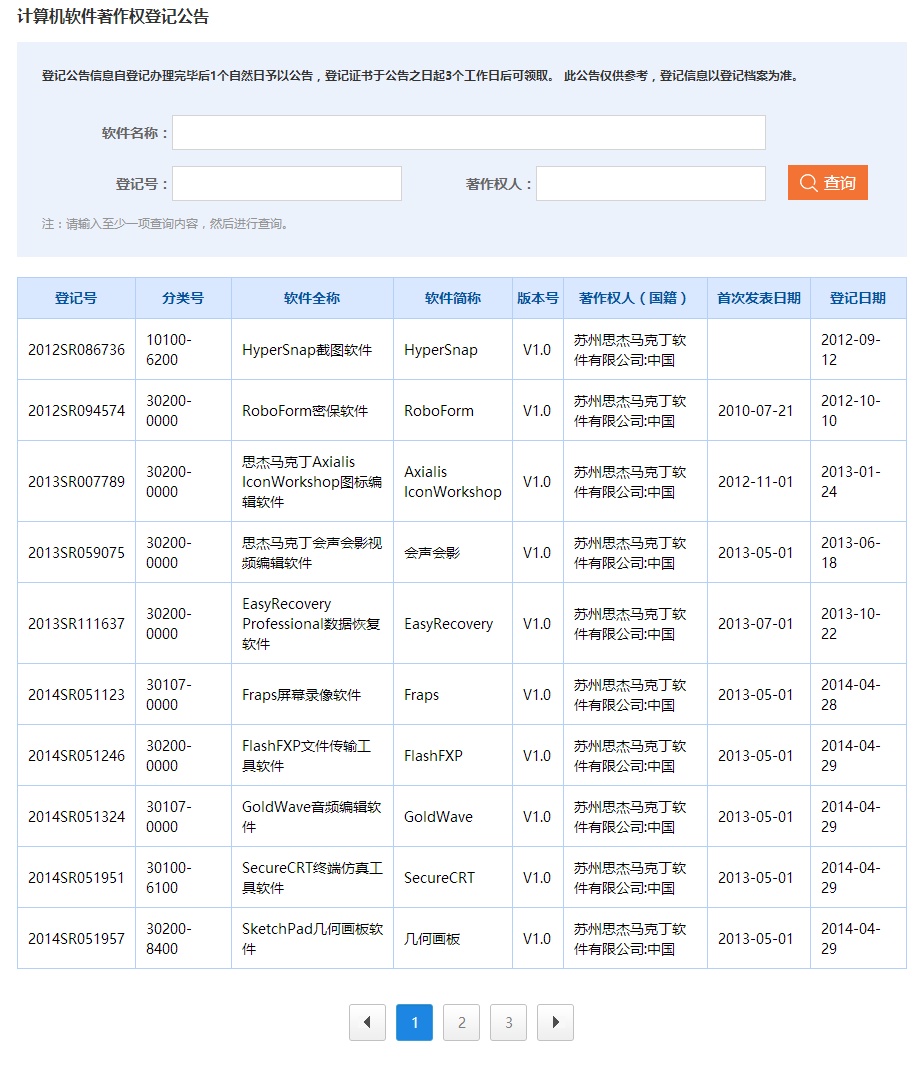Focus the 著作权人 input field
Screen dimensions: 921x1084
coord(650,183)
